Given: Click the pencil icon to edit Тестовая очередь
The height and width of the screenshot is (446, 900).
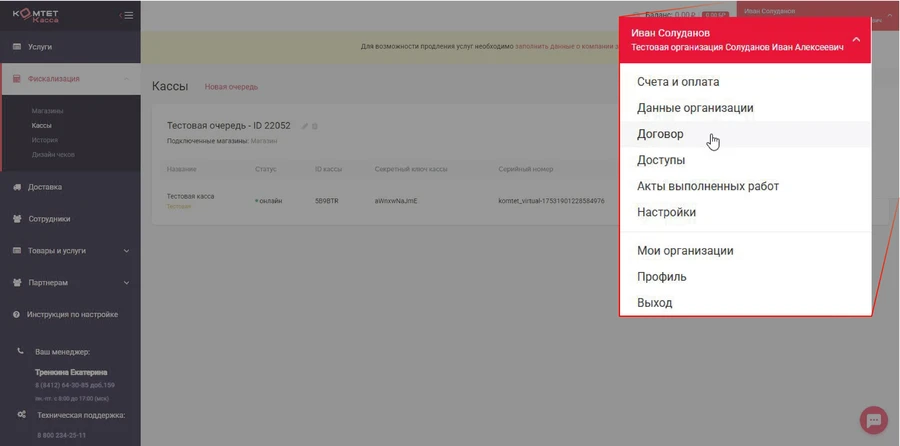Looking at the screenshot, I should 305,126.
